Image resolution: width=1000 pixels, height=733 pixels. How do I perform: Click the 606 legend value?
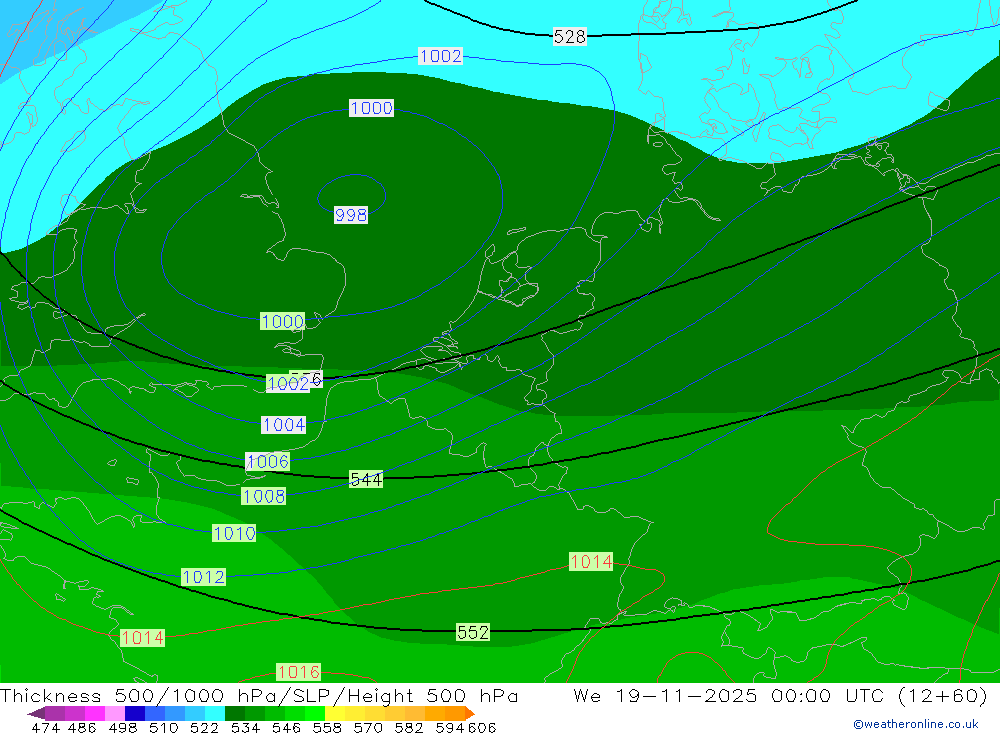point(482,727)
